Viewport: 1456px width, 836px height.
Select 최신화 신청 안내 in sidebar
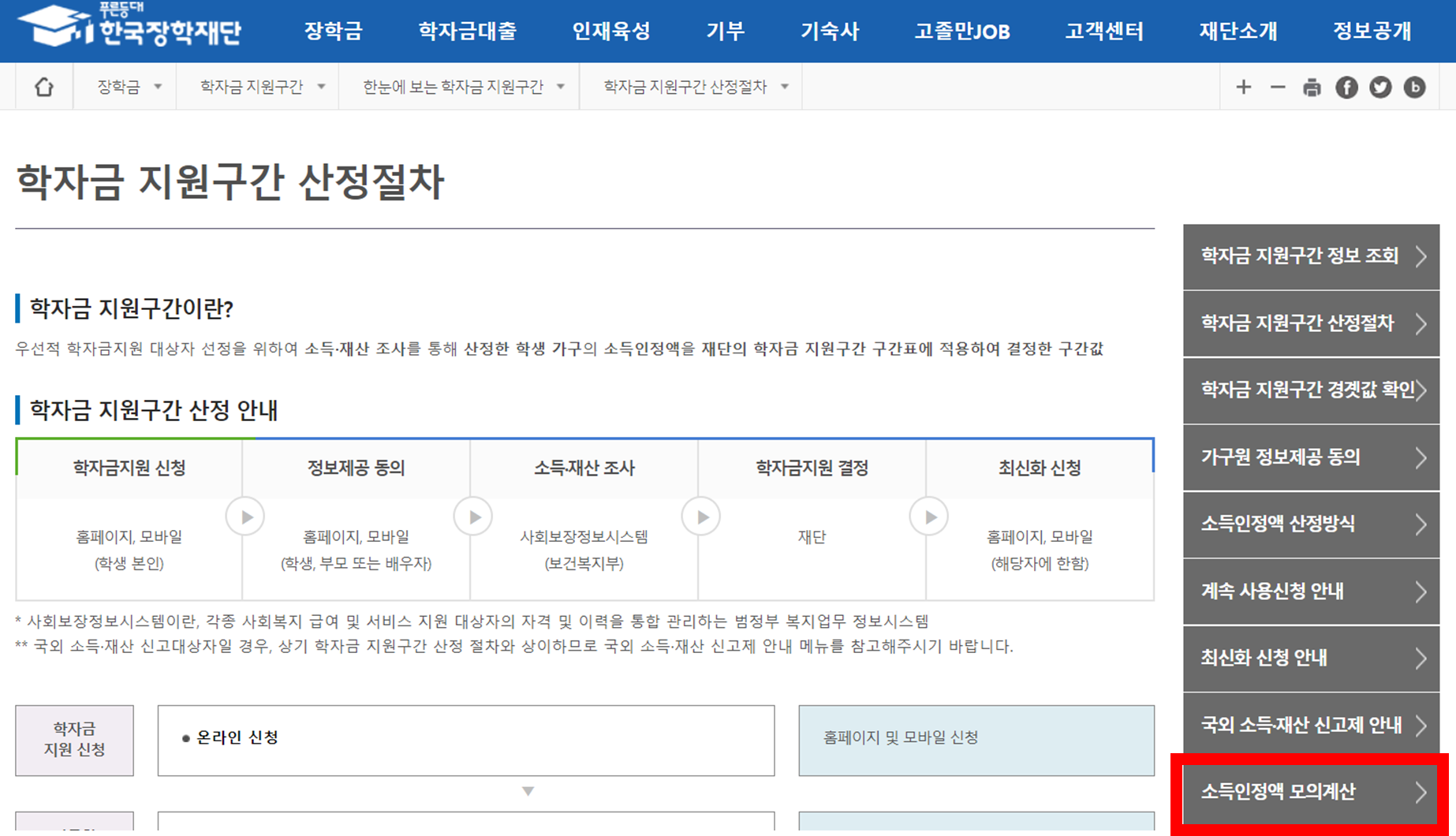coord(1312,659)
